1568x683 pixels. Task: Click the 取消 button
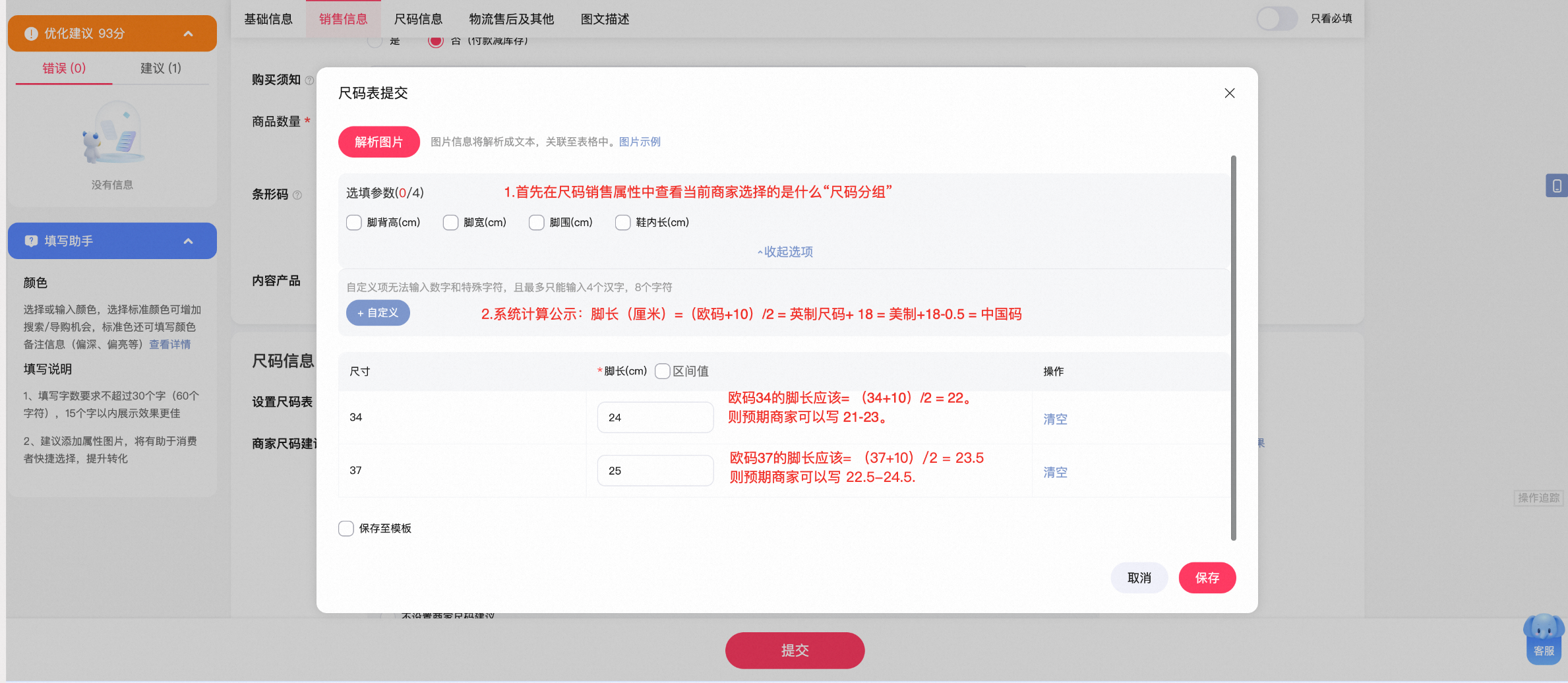pos(1139,578)
